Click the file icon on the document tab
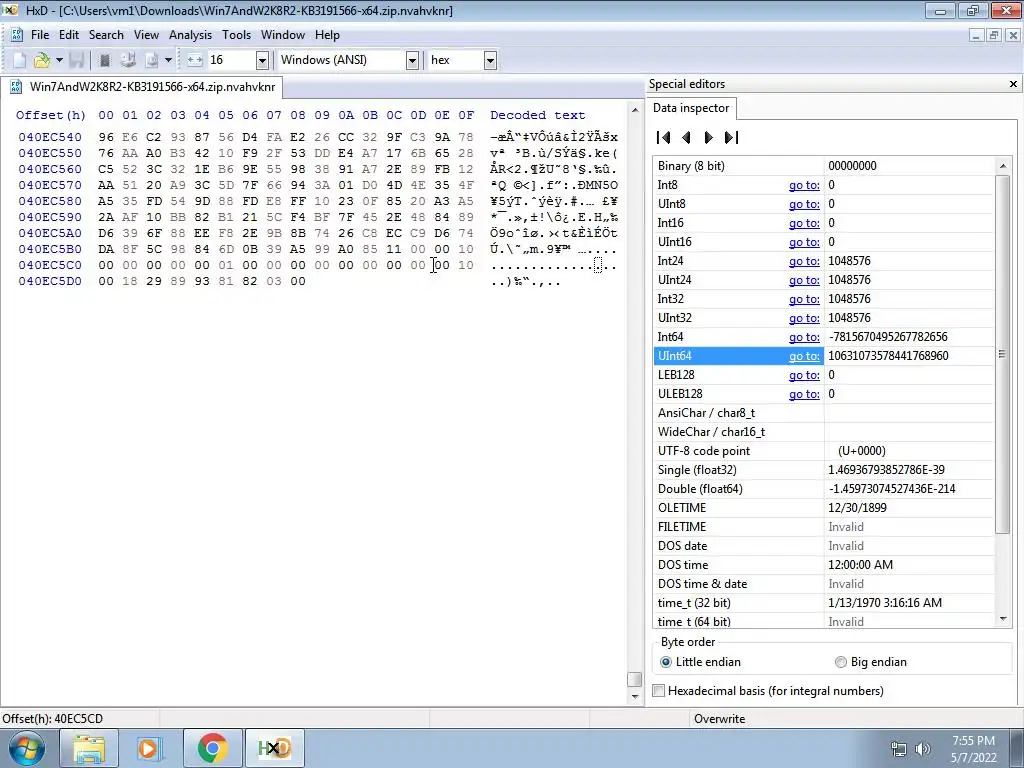Image resolution: width=1024 pixels, height=768 pixels. coord(16,87)
